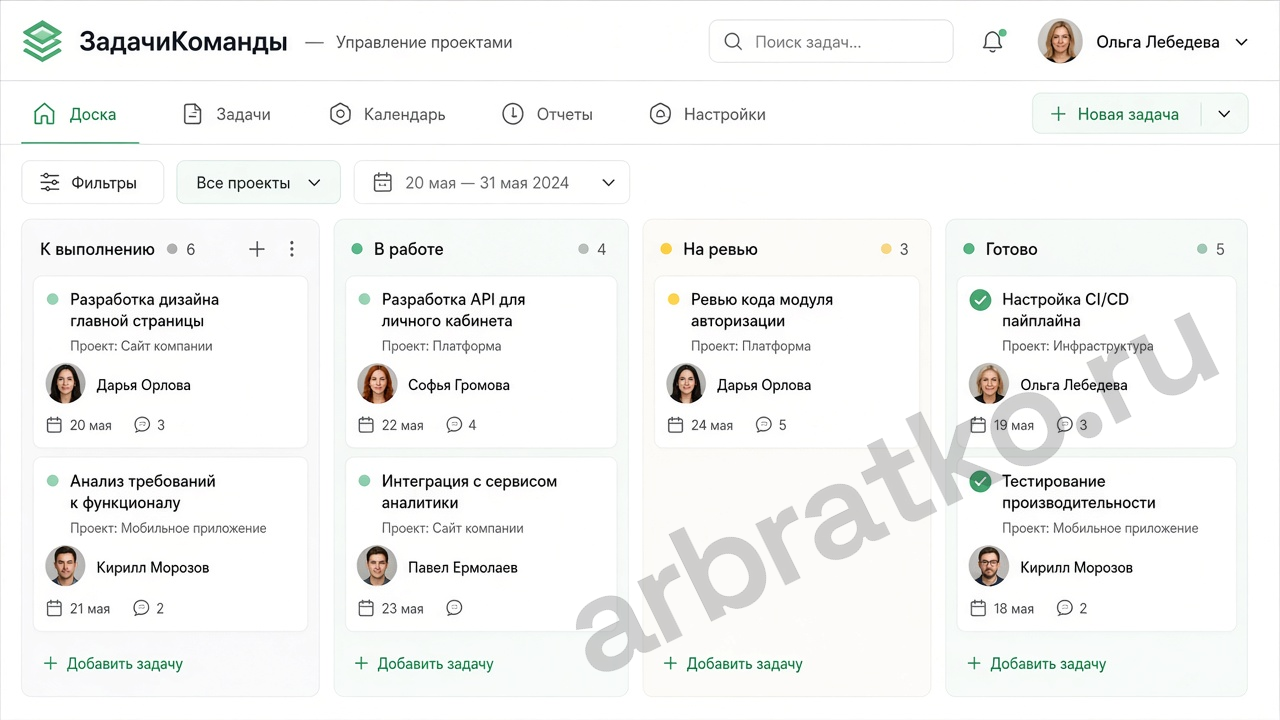Click green status dot in Готово header

pyautogui.click(x=969, y=249)
